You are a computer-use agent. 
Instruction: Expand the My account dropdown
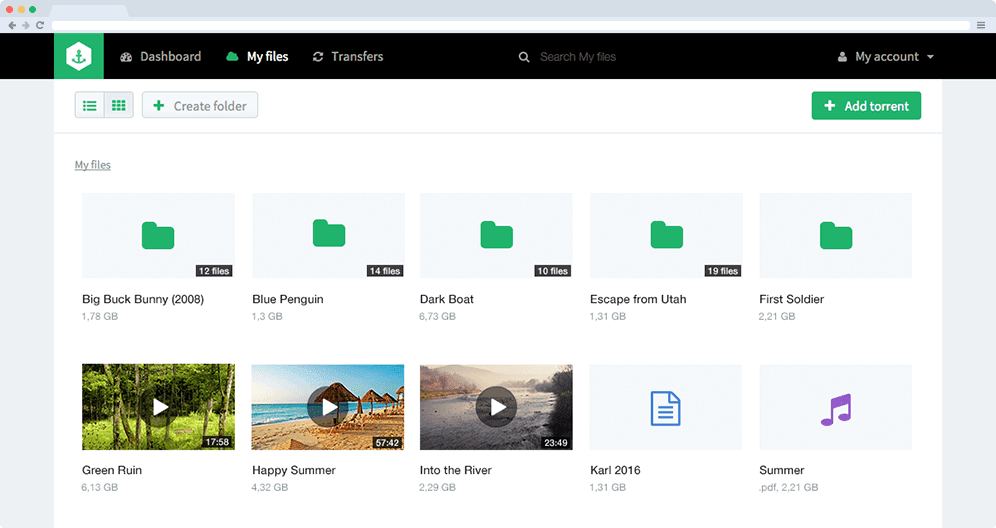point(886,57)
